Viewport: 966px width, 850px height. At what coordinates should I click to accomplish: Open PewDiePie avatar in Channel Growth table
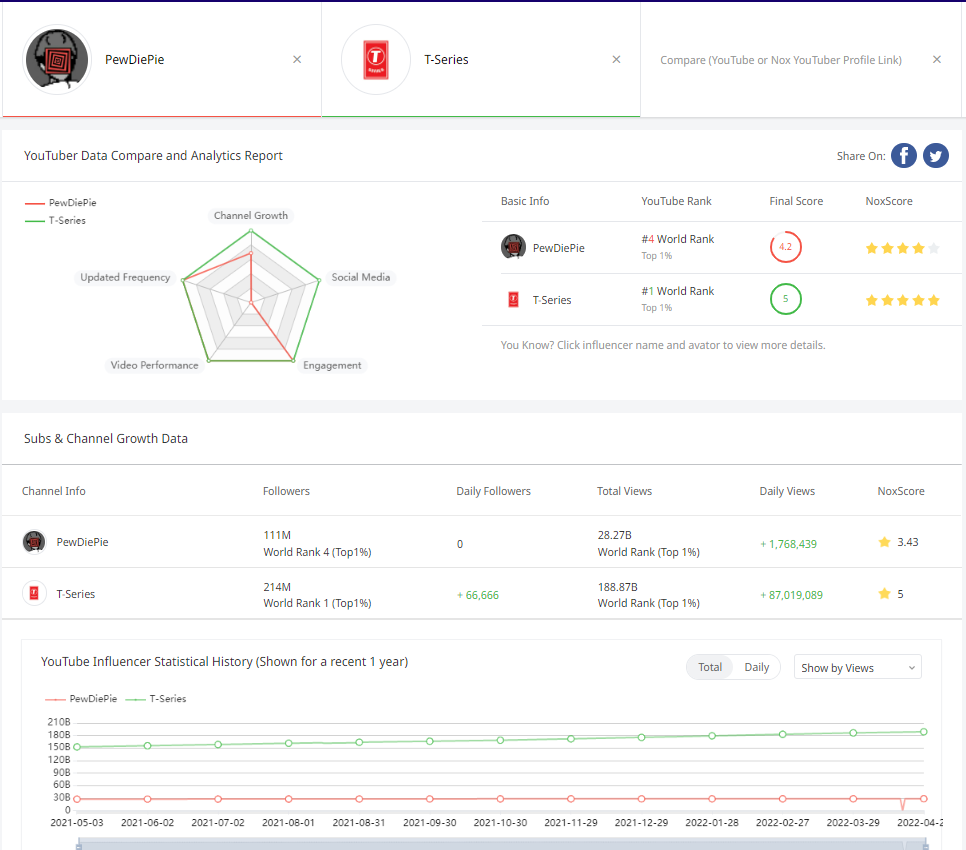click(34, 542)
